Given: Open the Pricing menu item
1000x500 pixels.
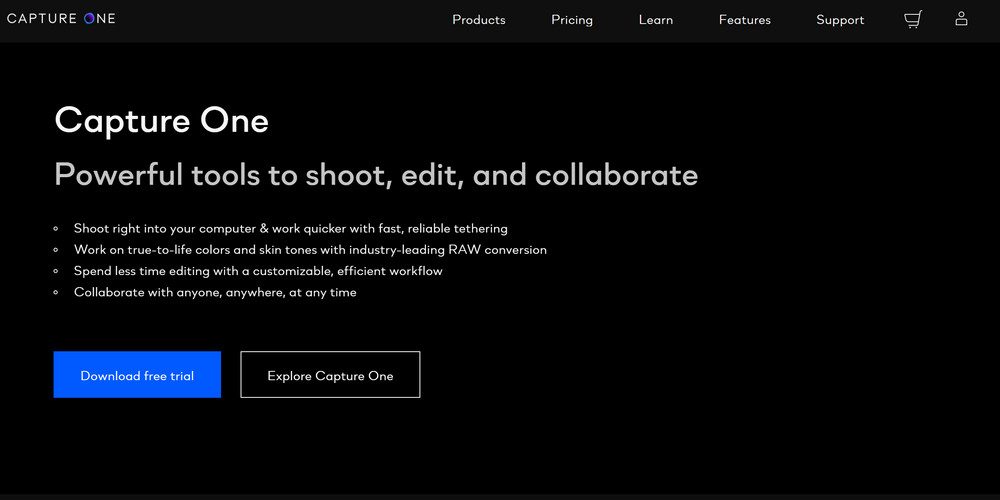Looking at the screenshot, I should tap(572, 20).
